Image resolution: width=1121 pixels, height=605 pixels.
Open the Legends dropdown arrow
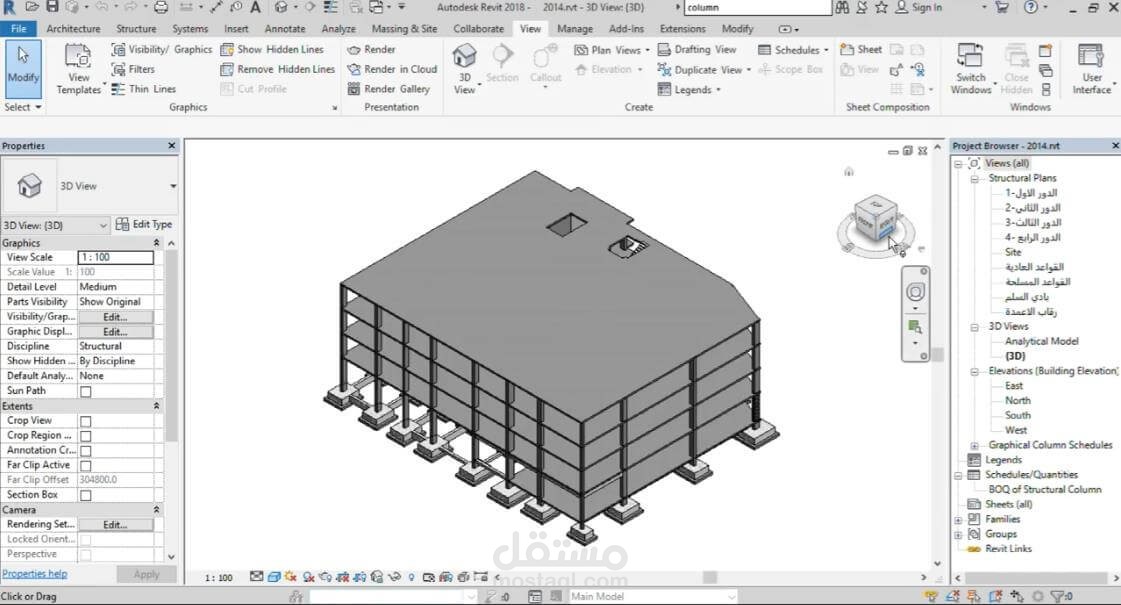pyautogui.click(x=718, y=90)
